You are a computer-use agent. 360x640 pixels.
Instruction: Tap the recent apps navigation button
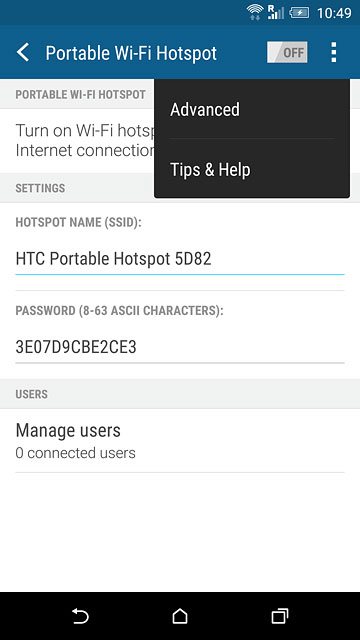[280, 616]
